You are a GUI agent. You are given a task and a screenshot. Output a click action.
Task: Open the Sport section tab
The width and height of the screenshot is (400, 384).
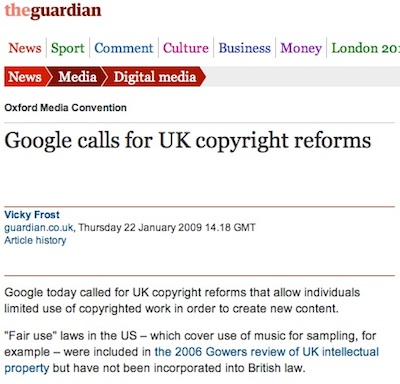click(68, 48)
